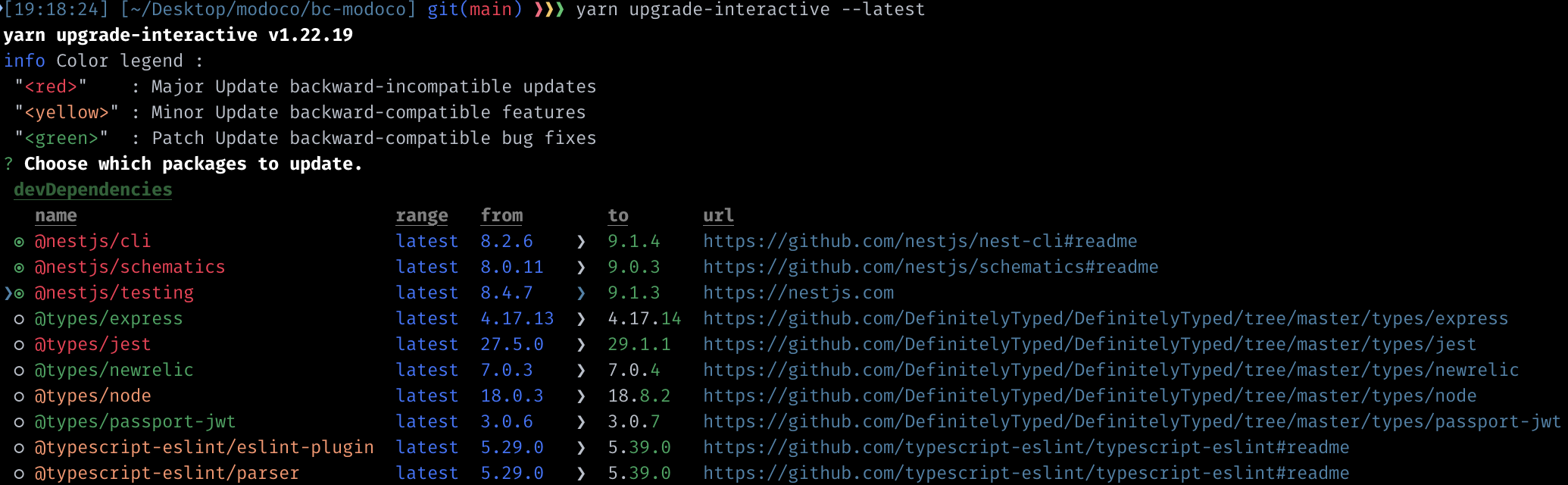Open DefinitelyTyped types/newrelic URL
This screenshot has width=1568, height=485.
(1110, 370)
